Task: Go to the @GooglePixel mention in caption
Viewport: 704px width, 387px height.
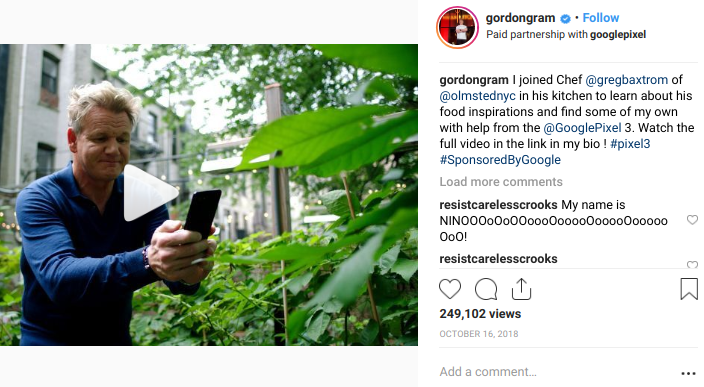Action: coord(582,128)
